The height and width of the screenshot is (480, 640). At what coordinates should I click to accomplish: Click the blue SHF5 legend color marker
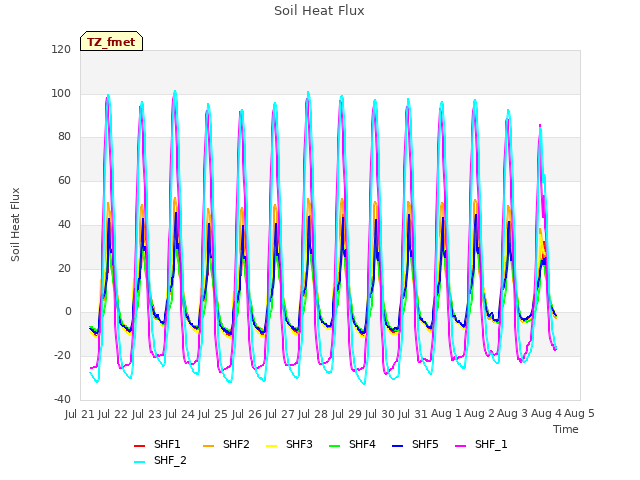[x=398, y=446]
